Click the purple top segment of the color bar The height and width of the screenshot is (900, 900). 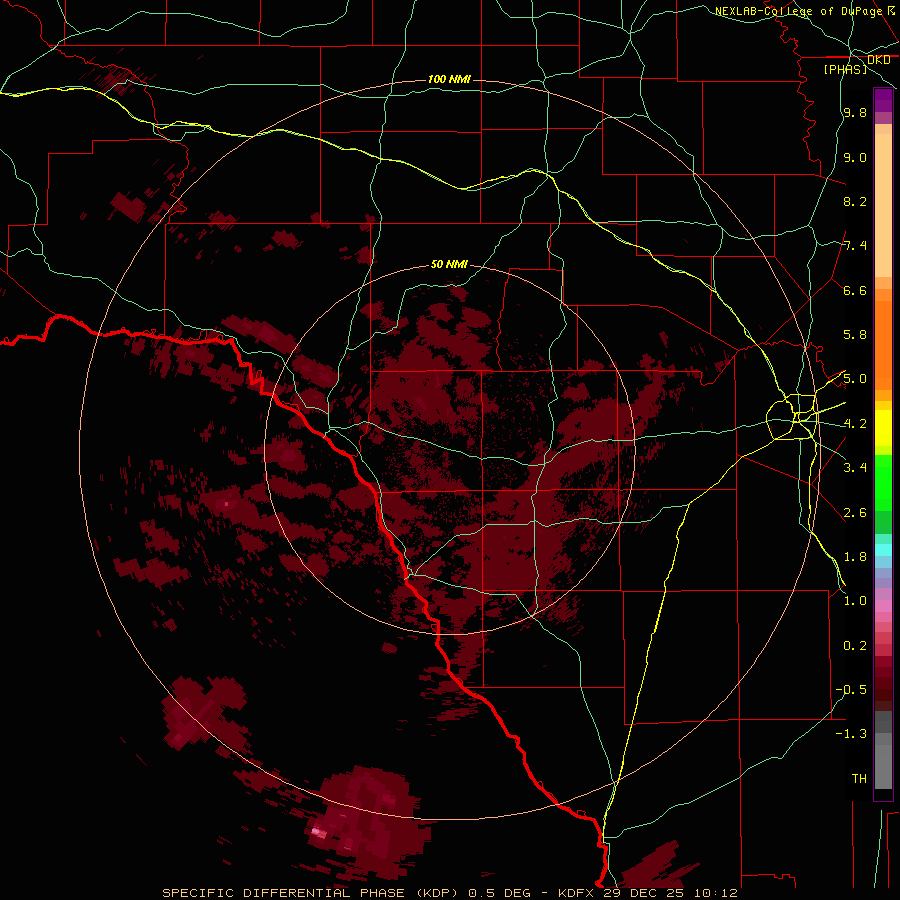883,100
